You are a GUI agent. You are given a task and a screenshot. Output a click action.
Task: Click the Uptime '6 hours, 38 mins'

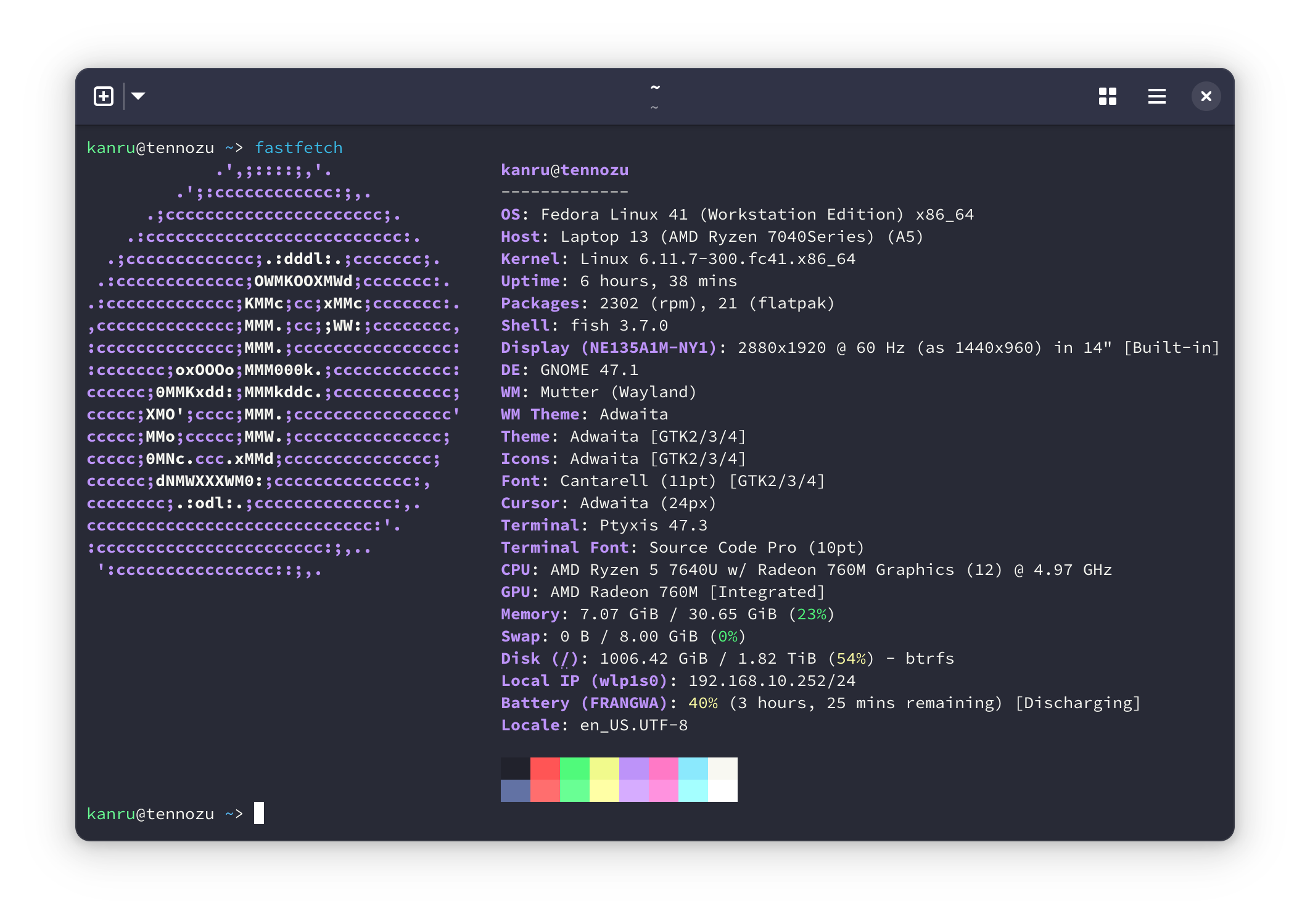click(x=659, y=281)
